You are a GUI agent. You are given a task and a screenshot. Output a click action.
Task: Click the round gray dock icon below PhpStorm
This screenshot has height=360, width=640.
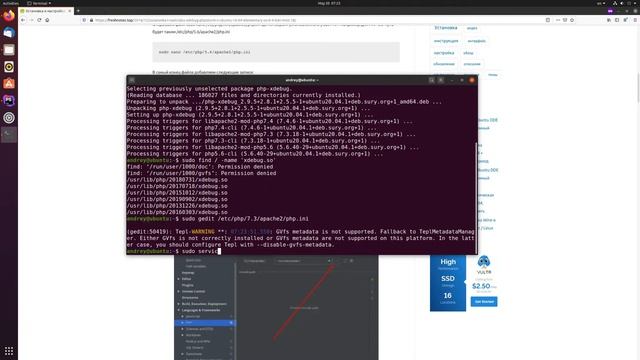(x=9, y=118)
